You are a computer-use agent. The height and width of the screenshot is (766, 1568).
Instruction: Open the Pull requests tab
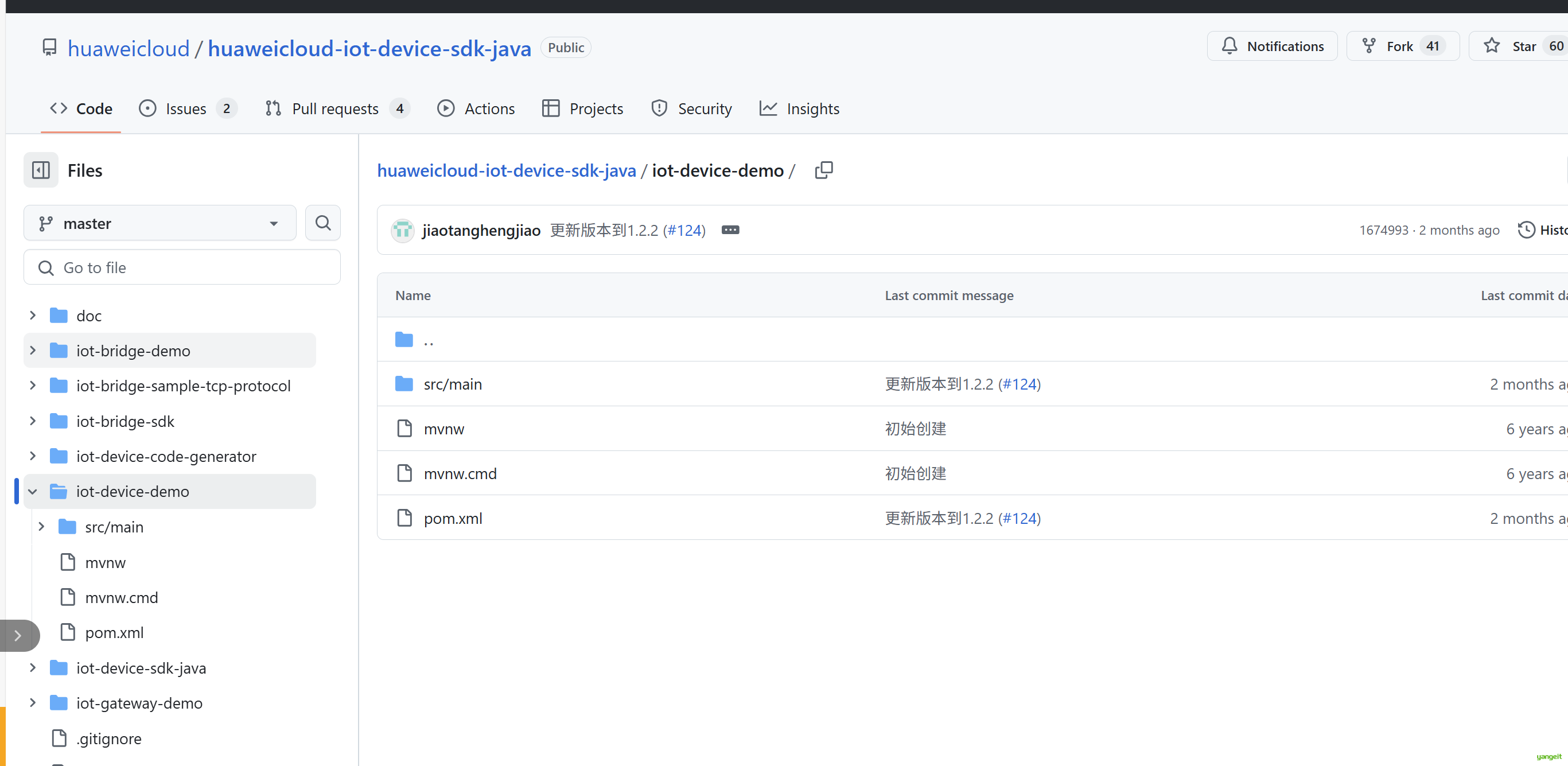click(337, 109)
